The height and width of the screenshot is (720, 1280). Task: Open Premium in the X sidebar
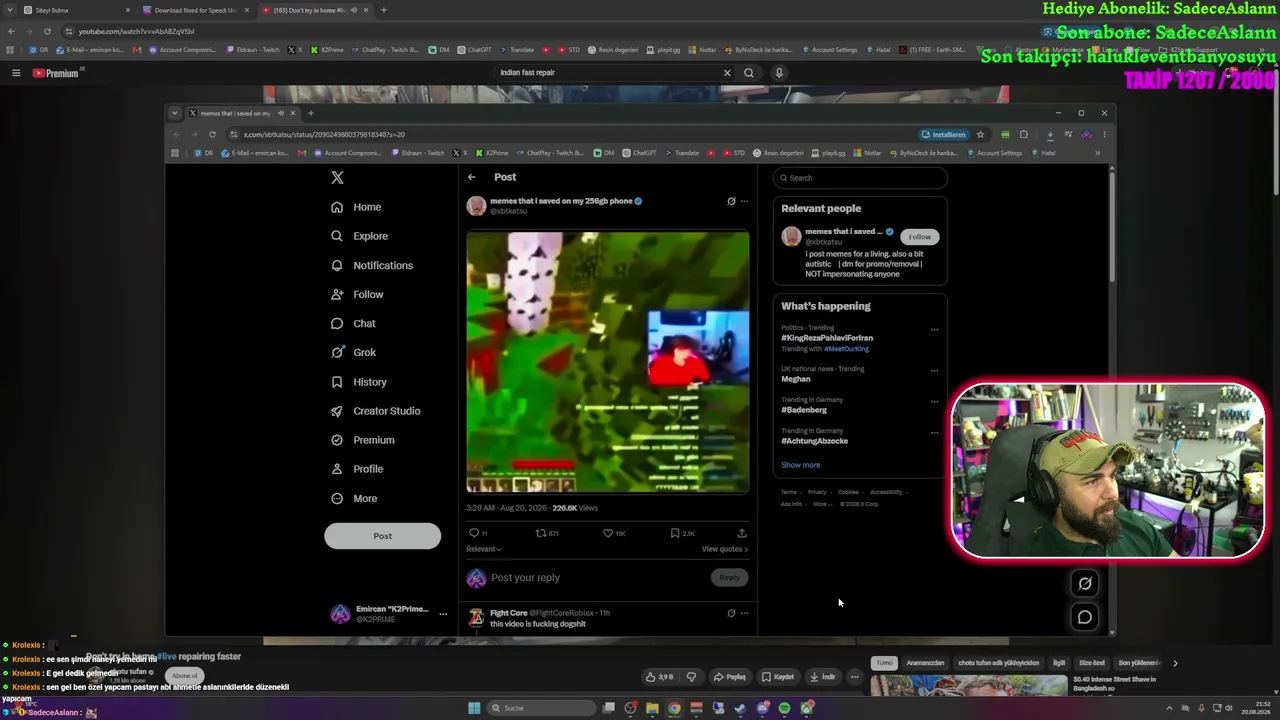tap(362, 440)
